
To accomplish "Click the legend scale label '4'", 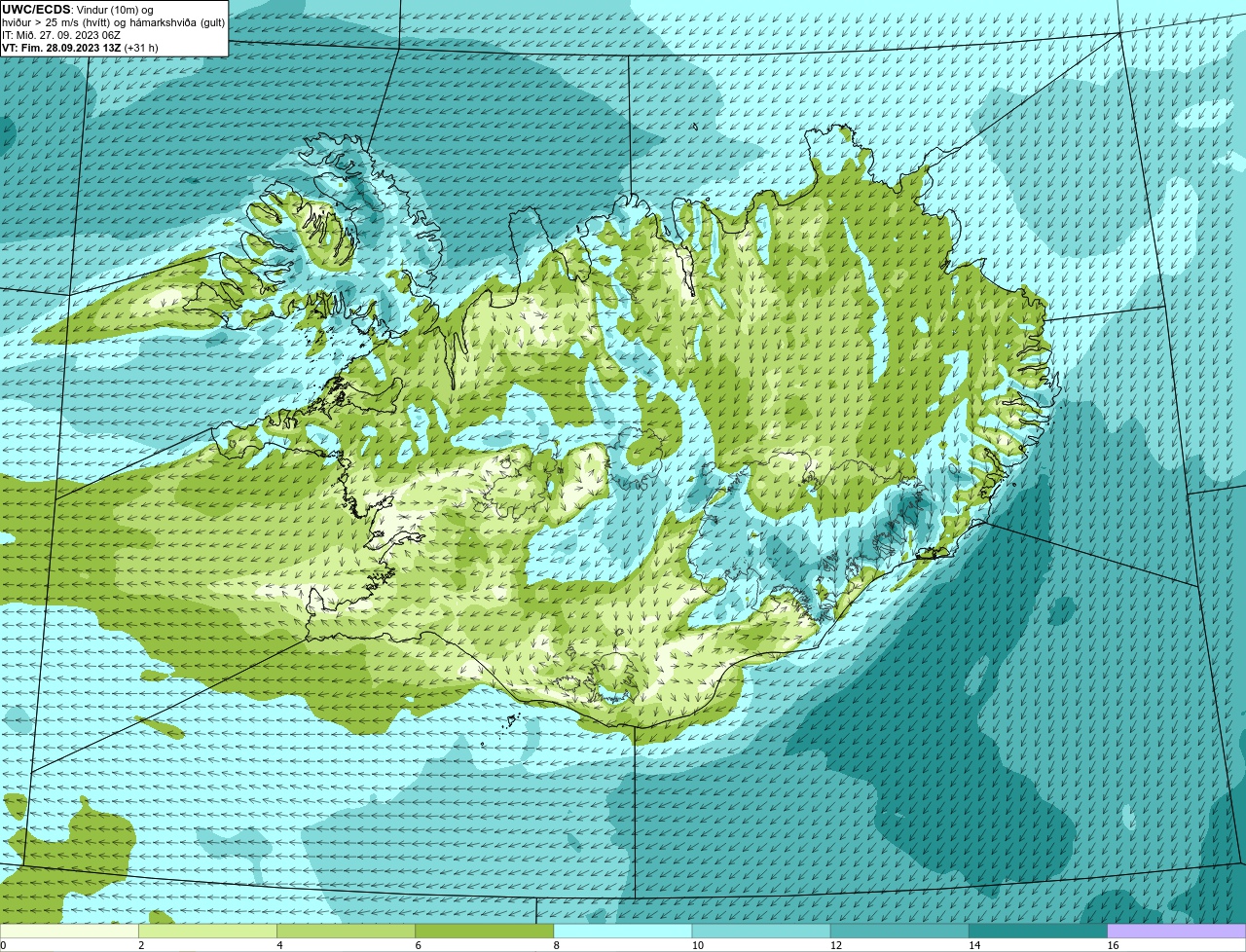I will tap(279, 945).
